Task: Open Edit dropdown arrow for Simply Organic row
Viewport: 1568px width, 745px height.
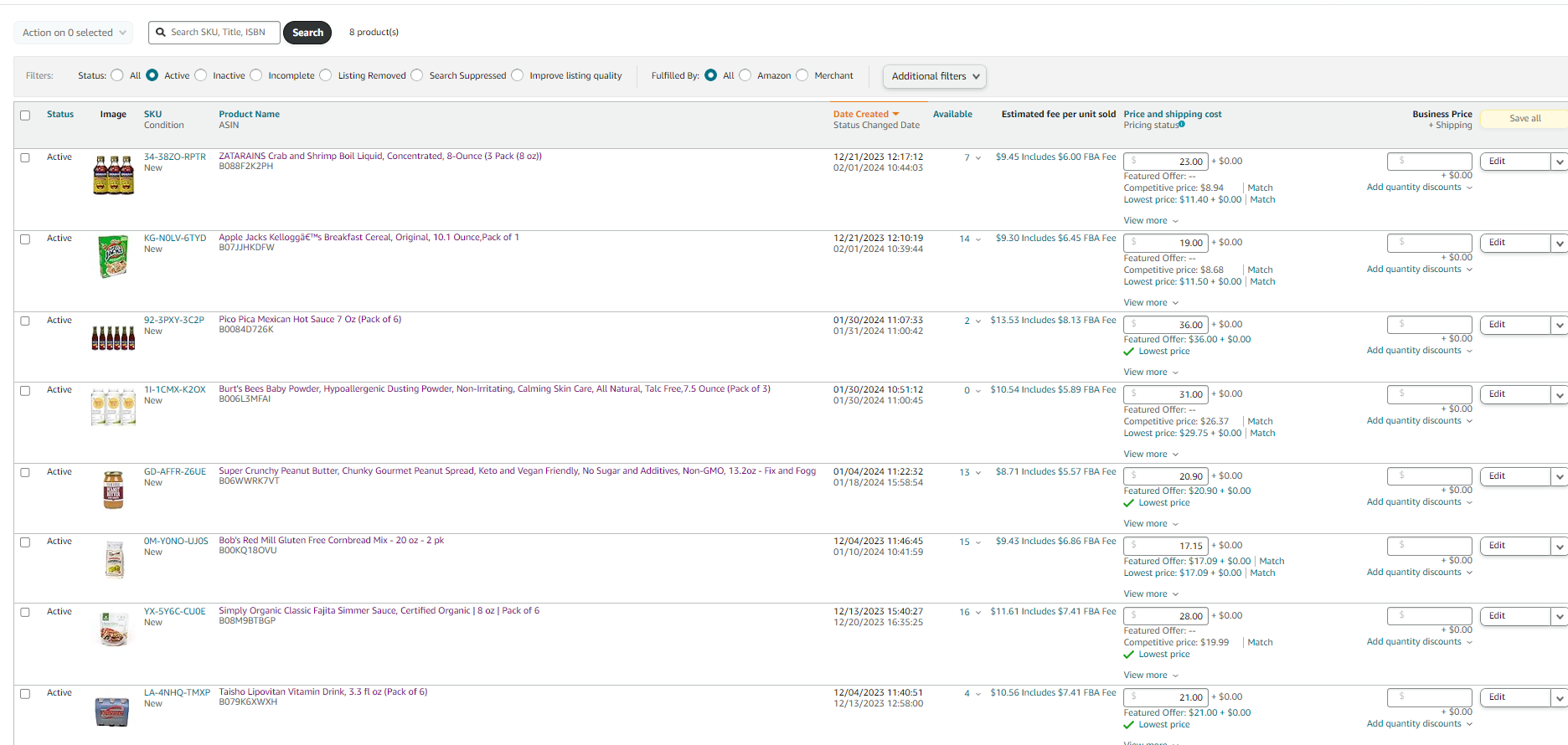Action: (1559, 616)
